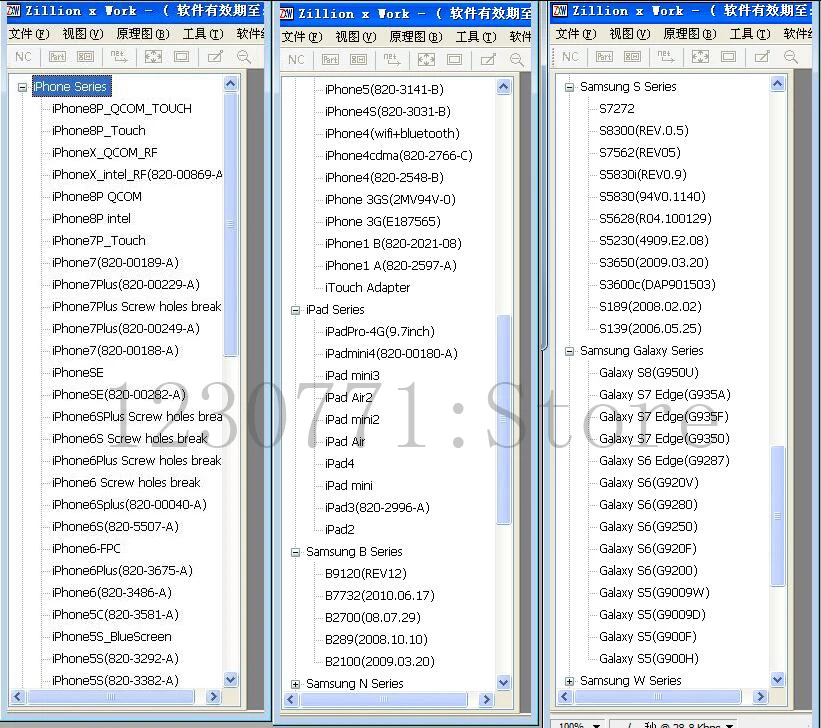Image resolution: width=821 pixels, height=728 pixels.
Task: Click the net arrow icon in iPhone Series window
Action: tap(118, 57)
